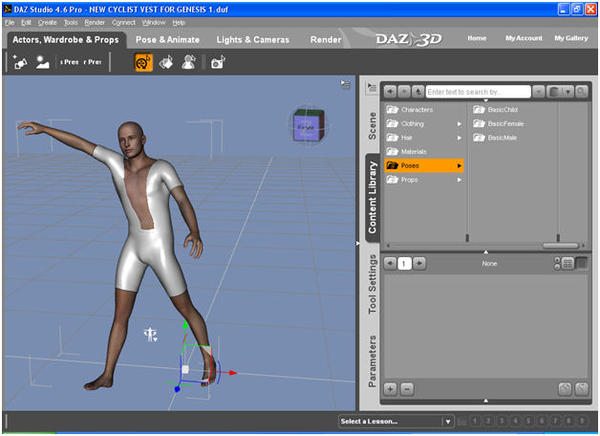Switch to the Render activity tab

point(326,39)
